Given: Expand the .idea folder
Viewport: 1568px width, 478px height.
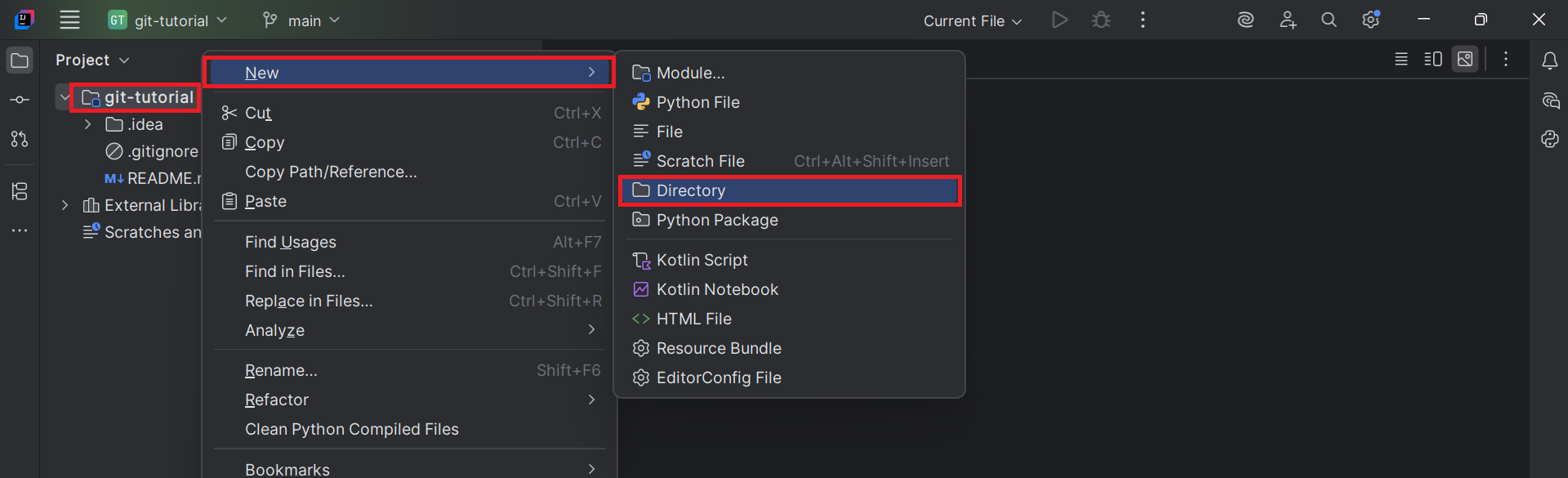Looking at the screenshot, I should coord(88,124).
